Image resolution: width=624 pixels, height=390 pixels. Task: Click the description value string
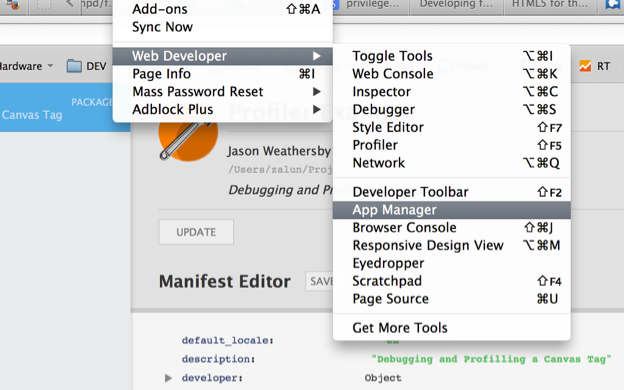[x=491, y=359]
